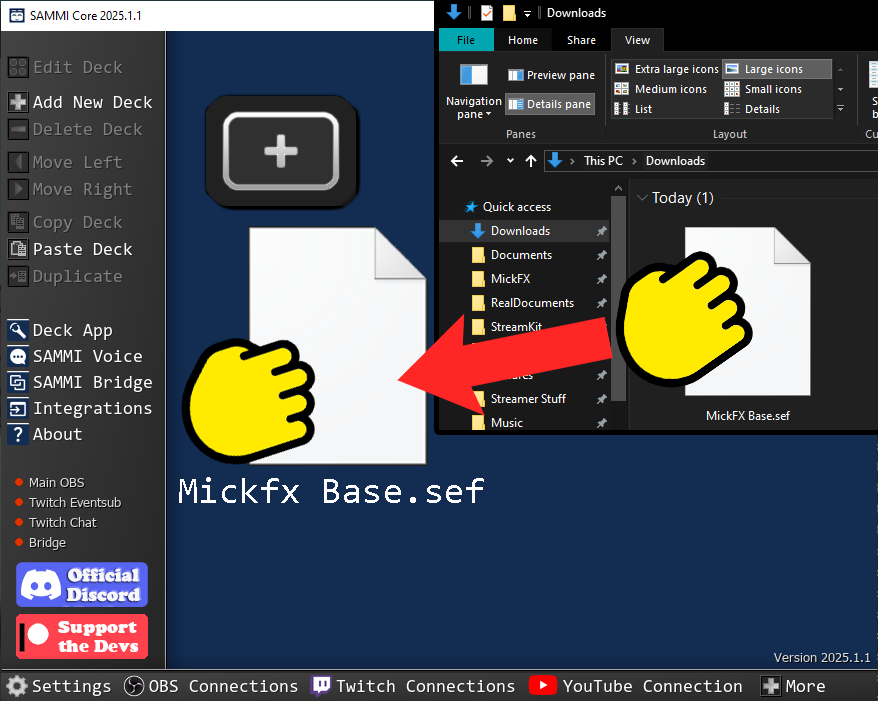Click the Add New Deck plus icon
This screenshot has width=878, height=701.
coord(18,102)
